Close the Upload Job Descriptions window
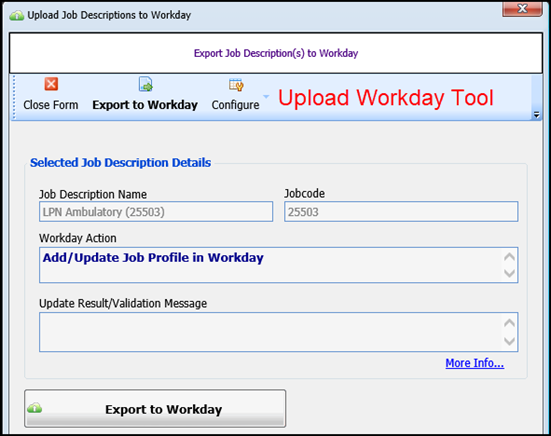 (522, 8)
